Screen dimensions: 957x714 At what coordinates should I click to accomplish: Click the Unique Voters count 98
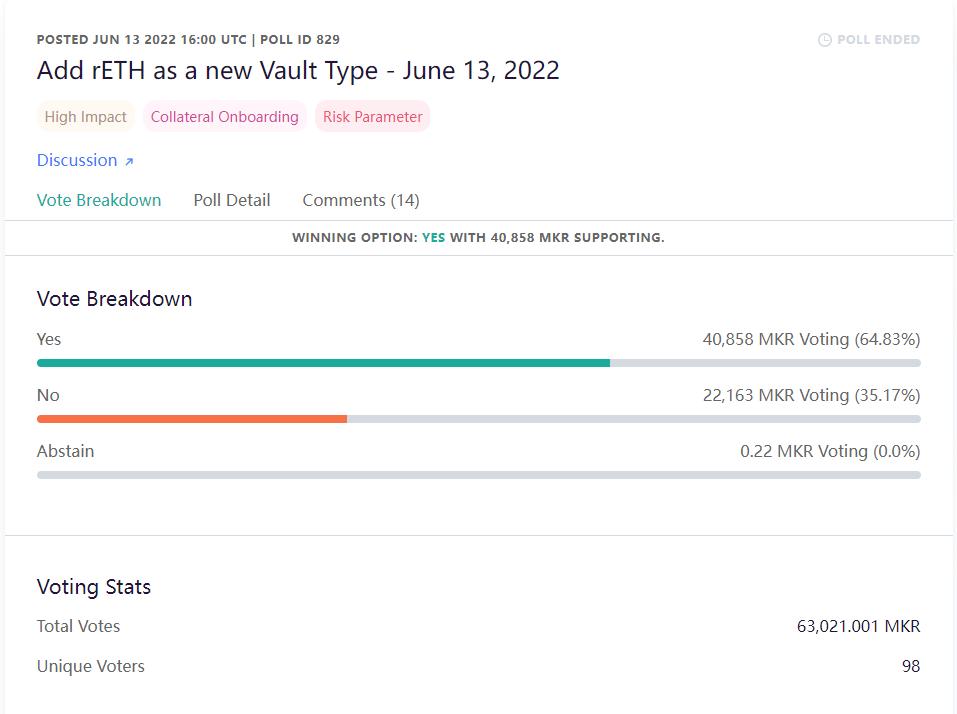(910, 666)
